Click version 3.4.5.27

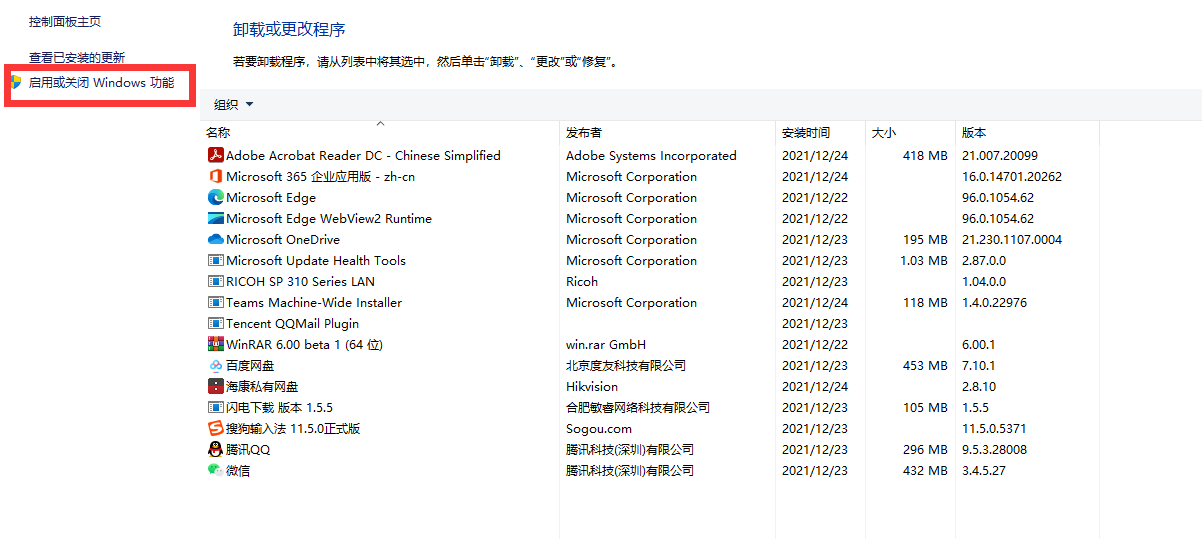tap(983, 470)
